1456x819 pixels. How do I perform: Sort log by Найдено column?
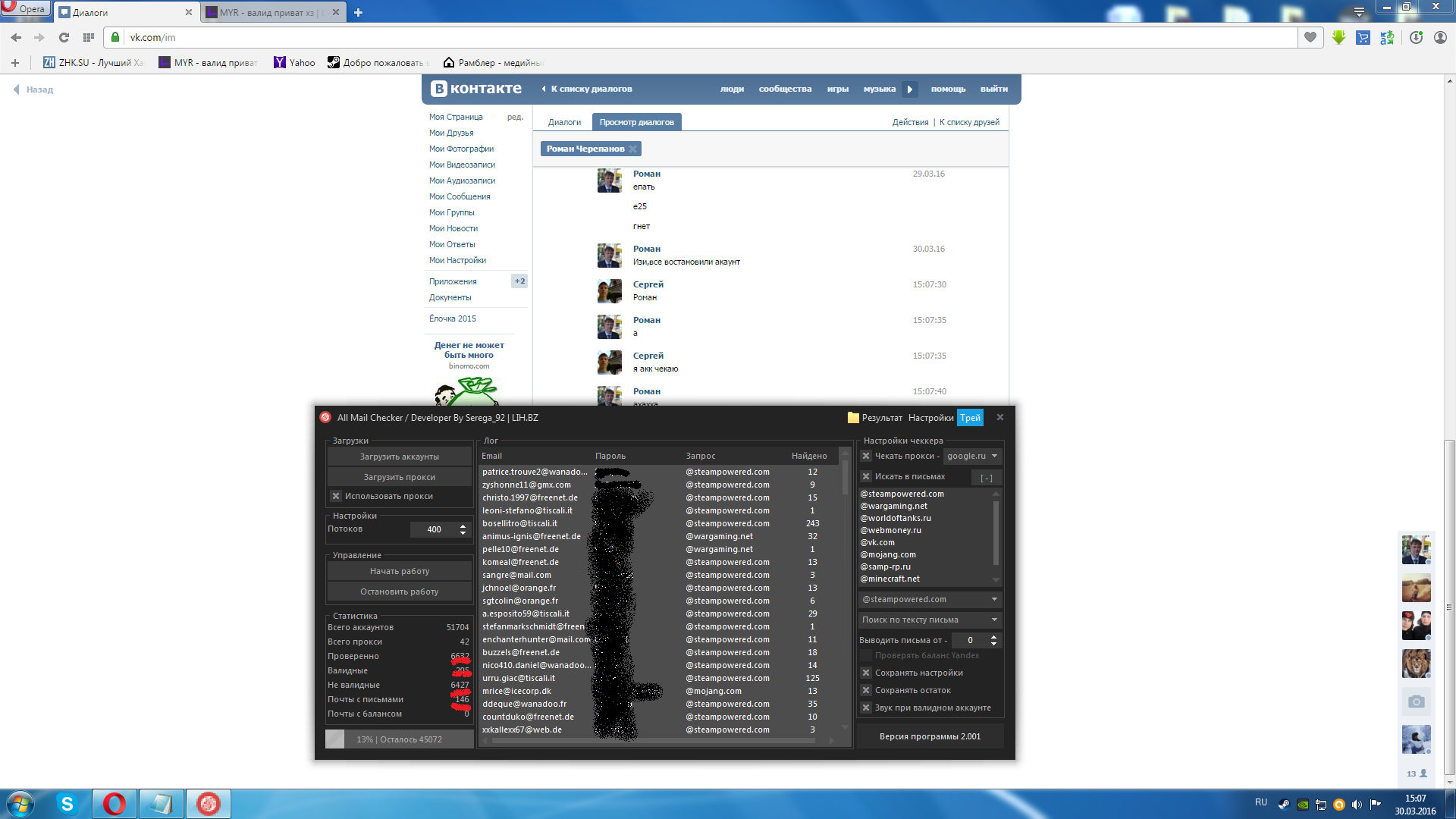[809, 456]
